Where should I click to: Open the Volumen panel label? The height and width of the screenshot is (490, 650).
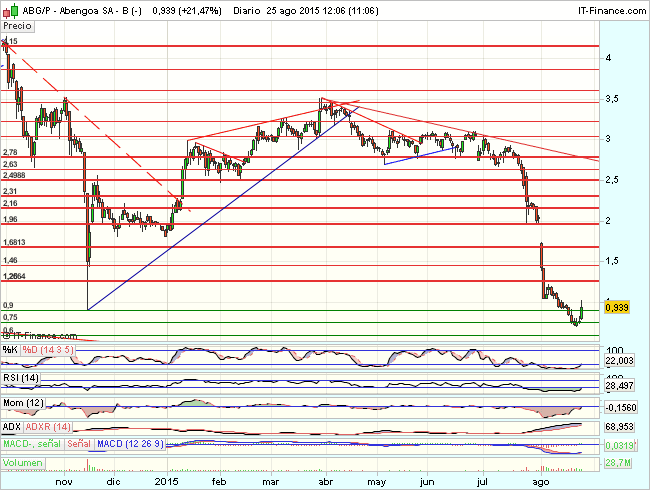pyautogui.click(x=23, y=463)
